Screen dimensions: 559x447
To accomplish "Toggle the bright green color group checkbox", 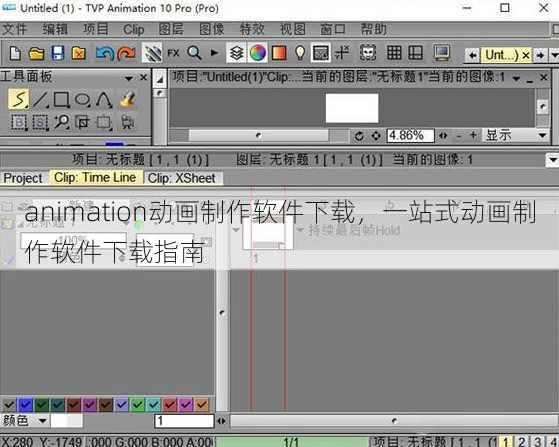I will point(138,405).
